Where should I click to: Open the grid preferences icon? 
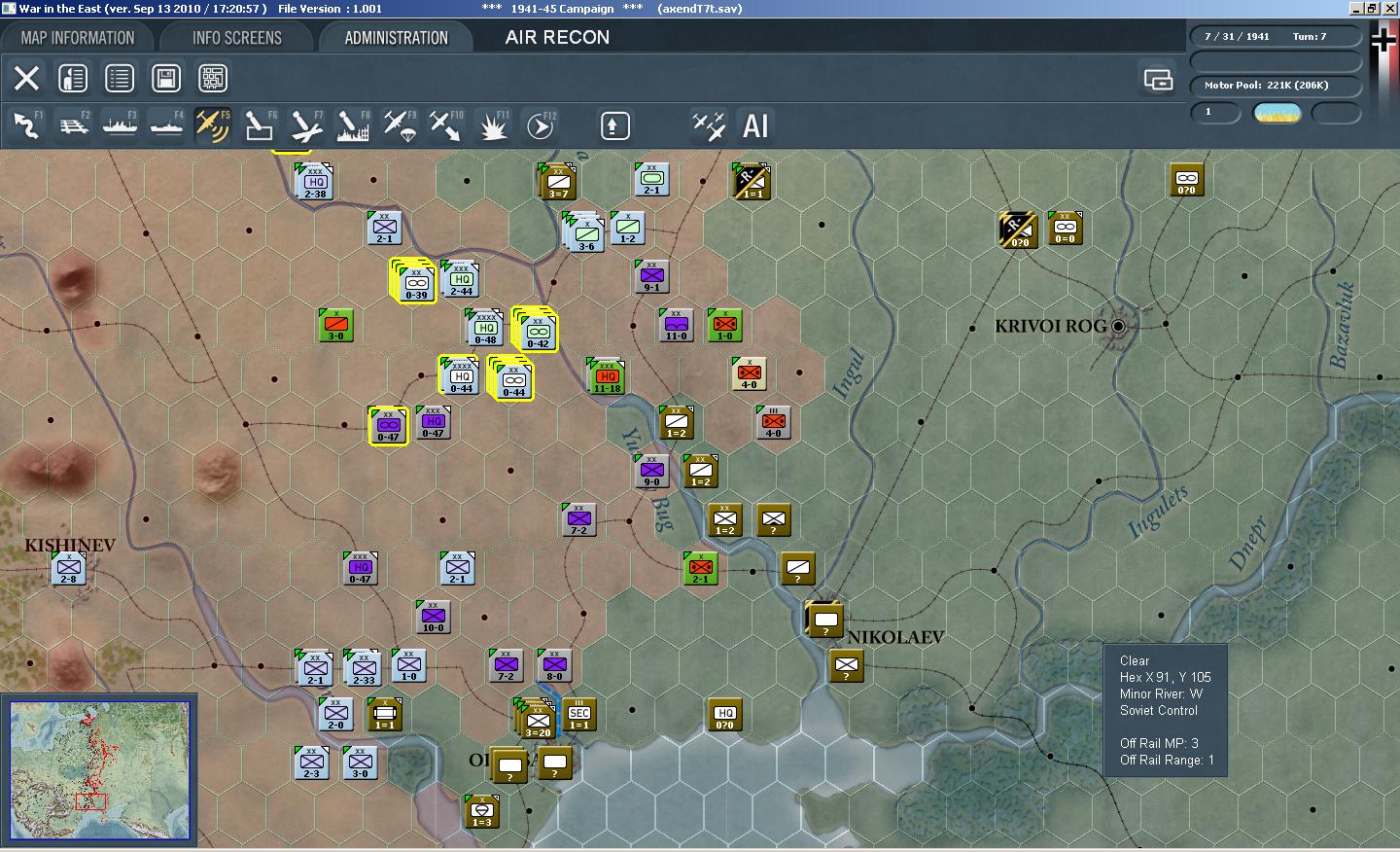click(x=213, y=78)
